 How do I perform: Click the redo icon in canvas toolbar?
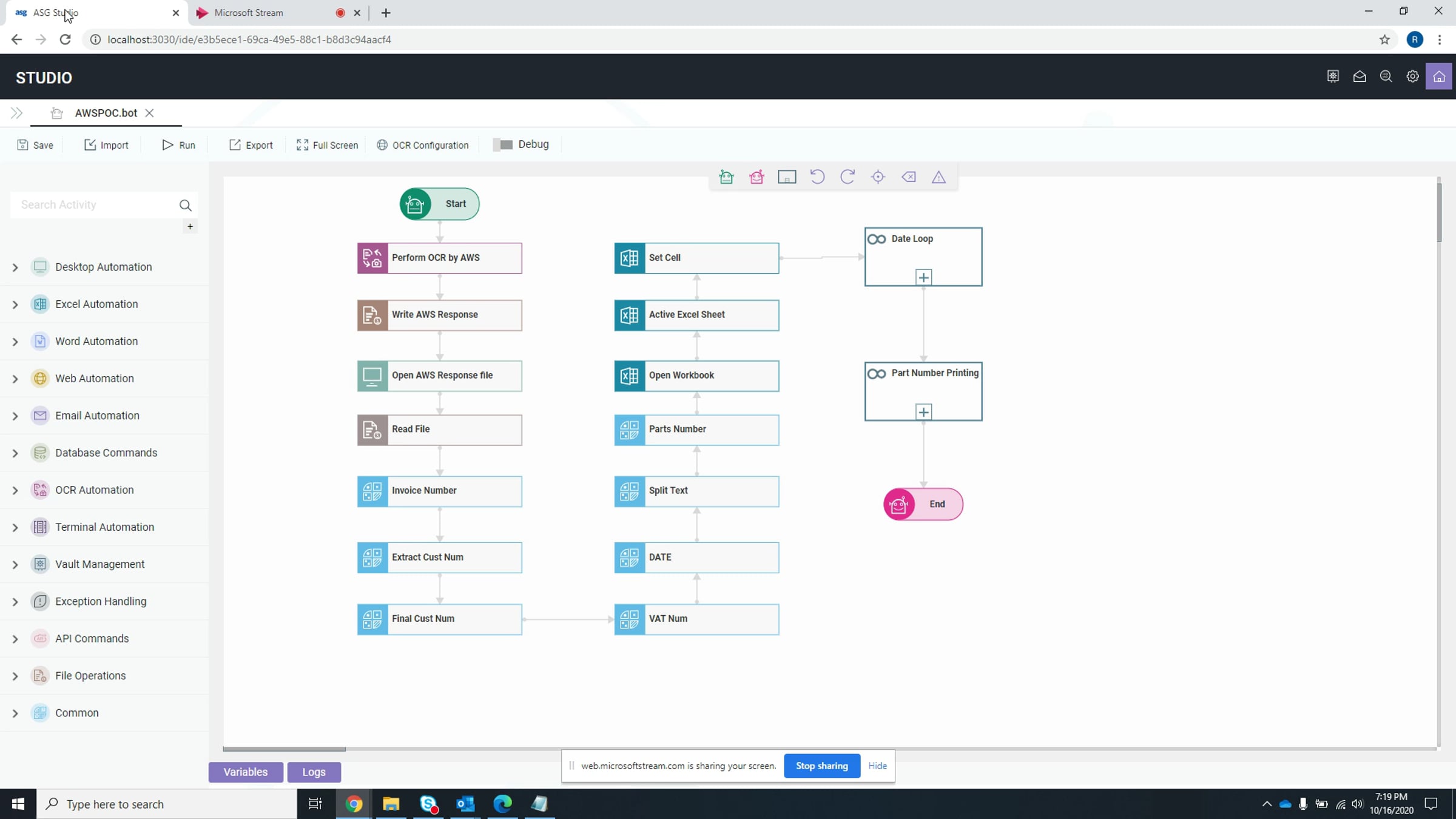[x=848, y=177]
